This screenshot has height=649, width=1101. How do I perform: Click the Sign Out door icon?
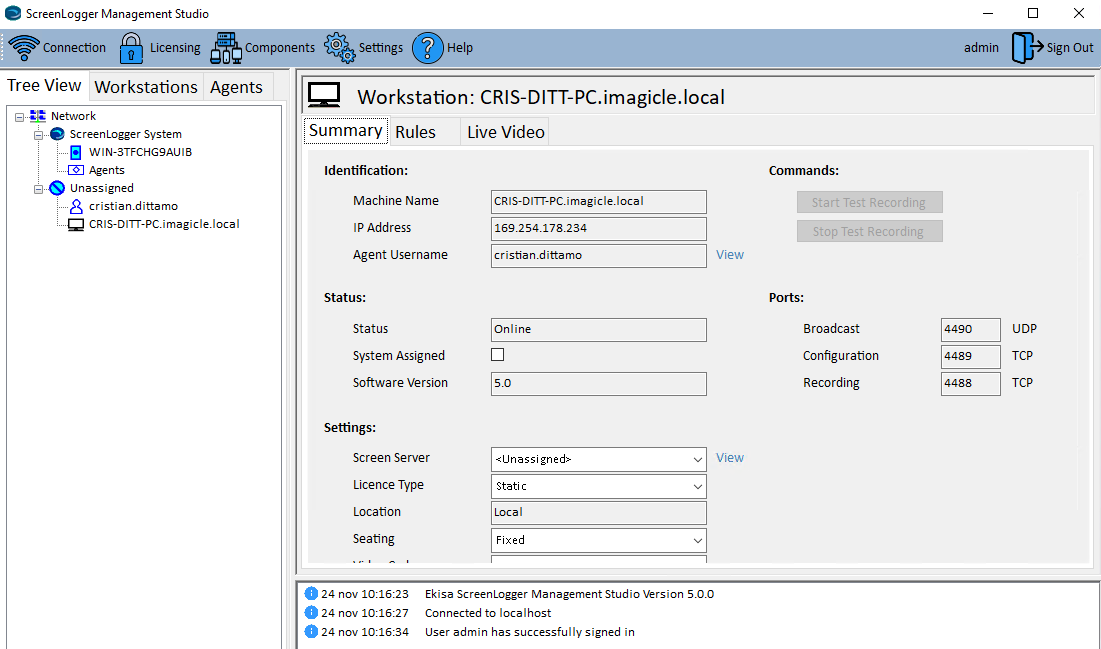tap(1026, 48)
